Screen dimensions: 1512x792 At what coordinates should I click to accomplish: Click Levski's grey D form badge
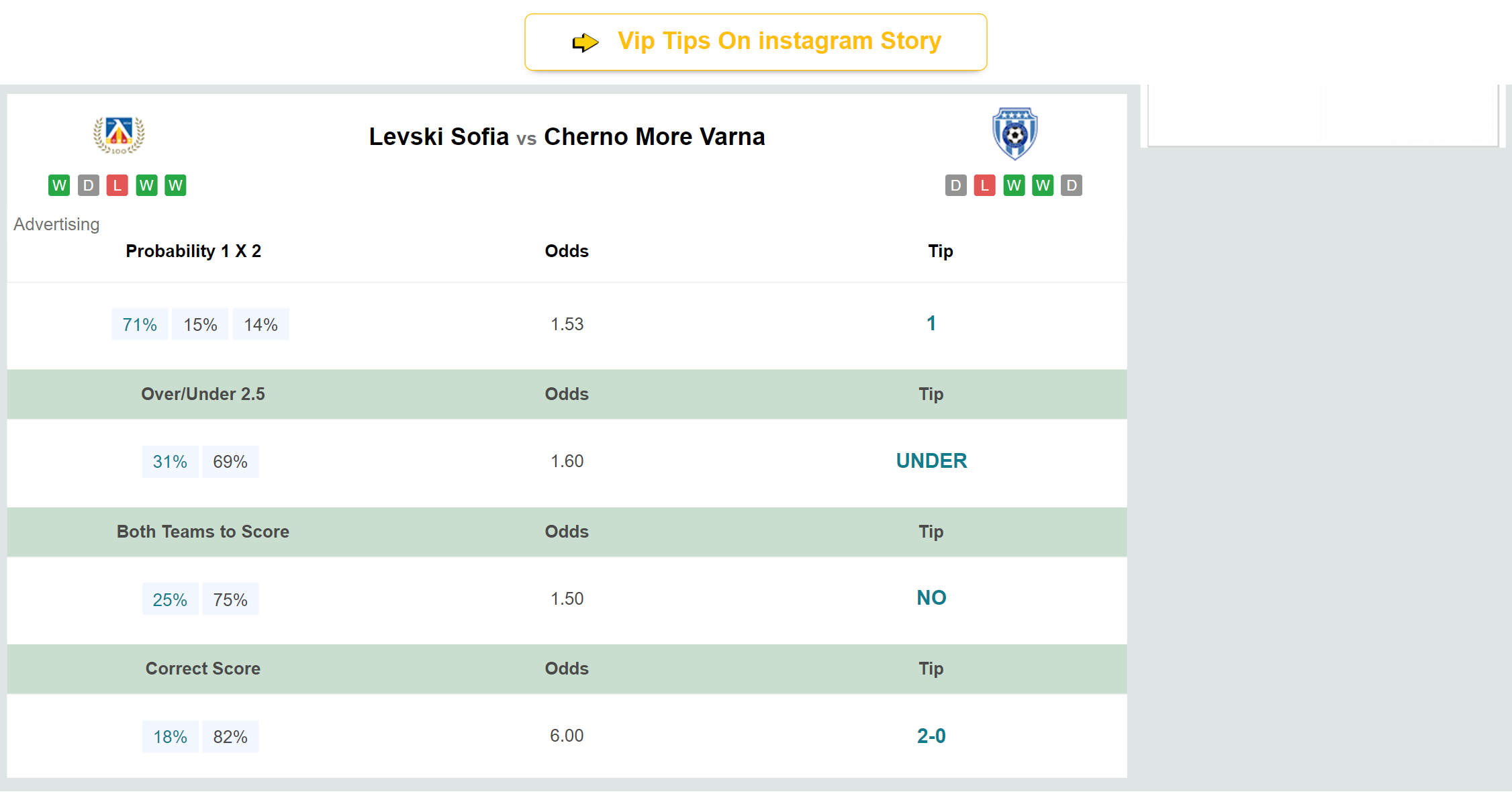[88, 185]
